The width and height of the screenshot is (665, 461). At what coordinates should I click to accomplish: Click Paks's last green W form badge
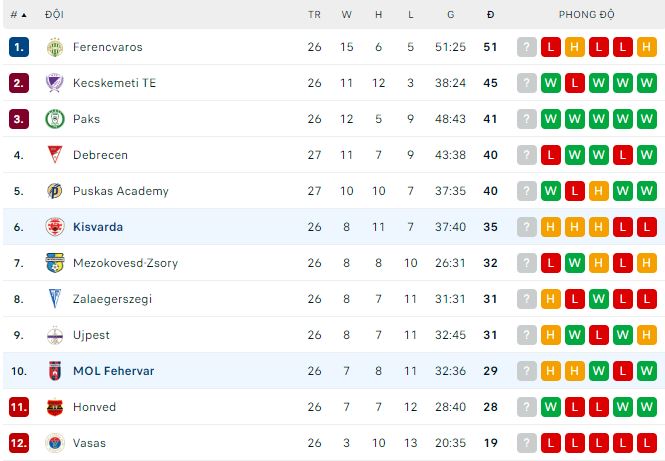[646, 119]
